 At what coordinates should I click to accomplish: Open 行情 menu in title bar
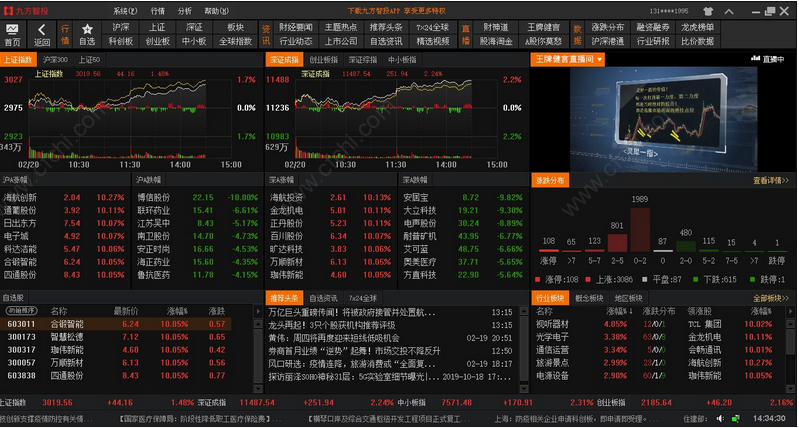pyautogui.click(x=157, y=11)
